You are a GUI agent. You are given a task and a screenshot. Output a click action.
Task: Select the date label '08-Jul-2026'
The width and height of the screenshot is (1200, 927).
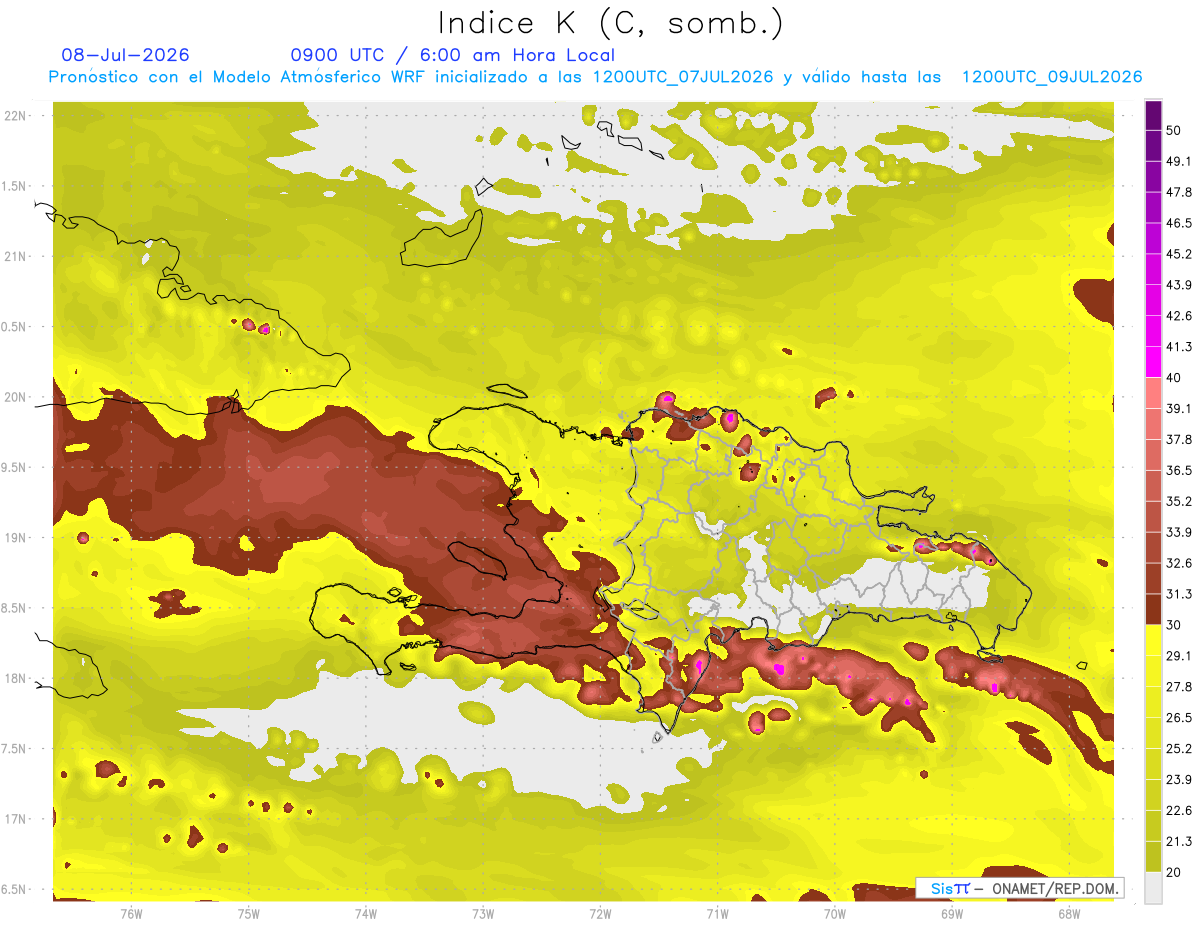coord(125,55)
